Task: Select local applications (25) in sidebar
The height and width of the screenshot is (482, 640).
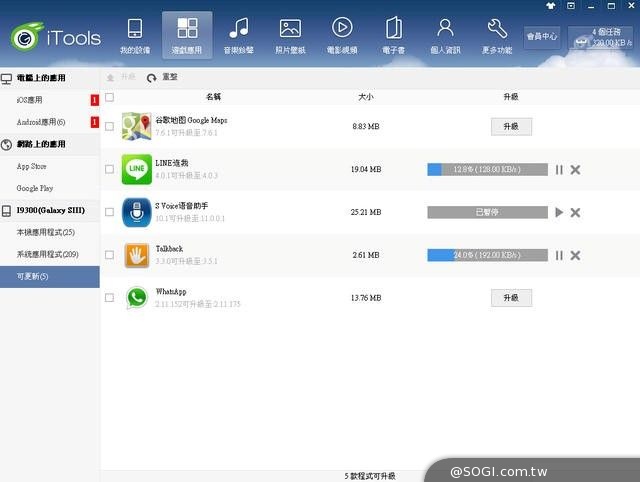Action: click(50, 232)
